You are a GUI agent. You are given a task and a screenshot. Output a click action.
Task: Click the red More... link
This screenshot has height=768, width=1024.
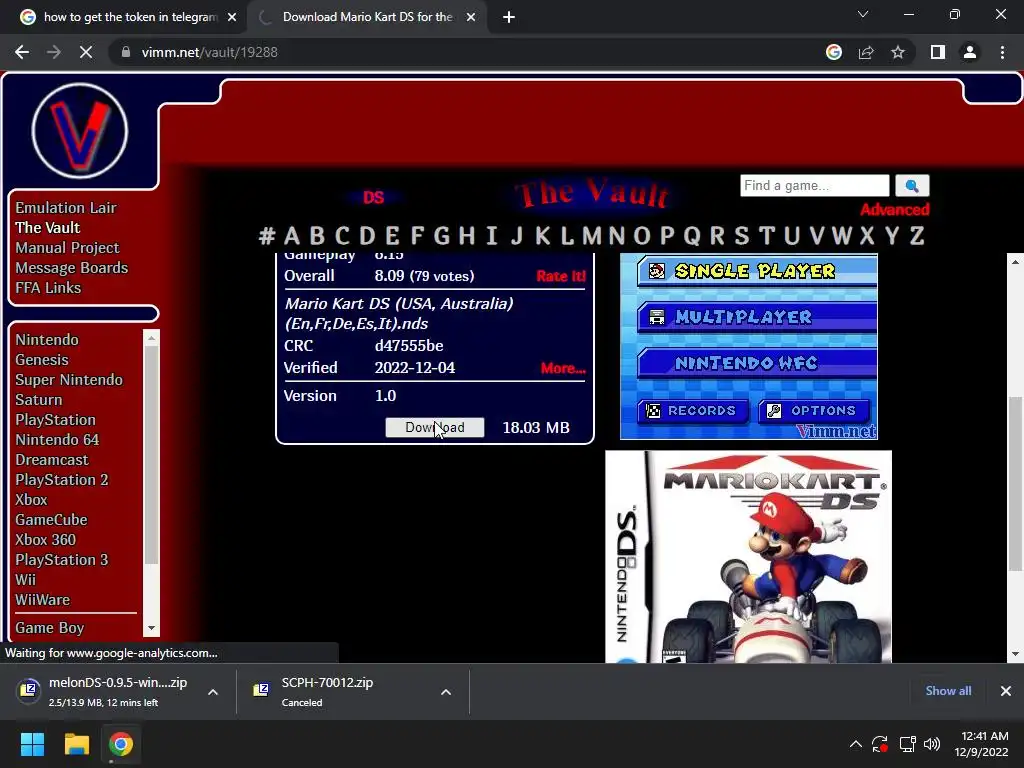click(563, 368)
